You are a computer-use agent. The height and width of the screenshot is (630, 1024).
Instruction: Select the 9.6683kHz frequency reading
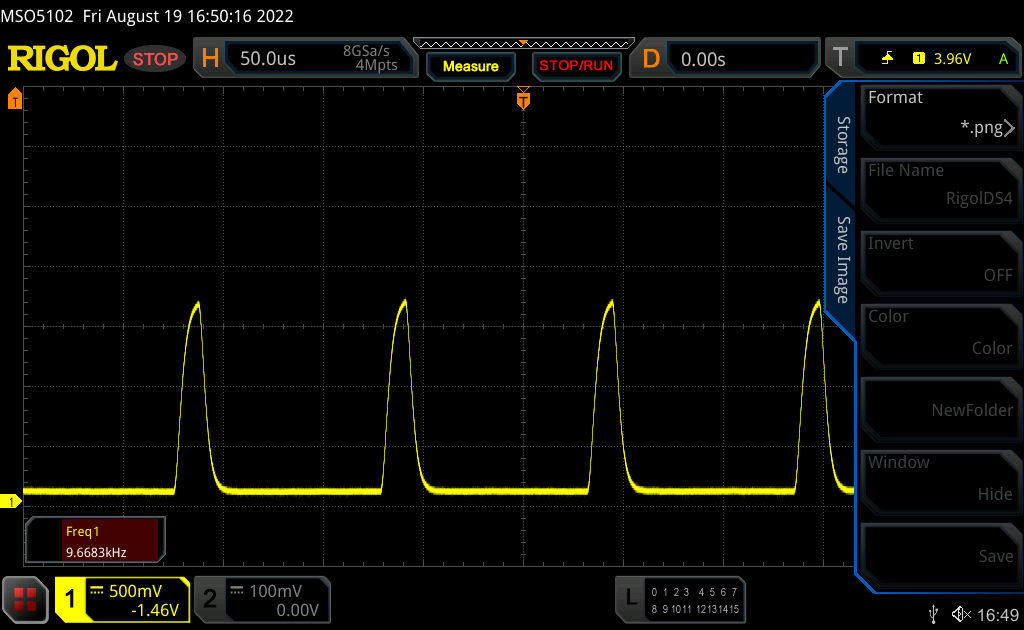[96, 552]
